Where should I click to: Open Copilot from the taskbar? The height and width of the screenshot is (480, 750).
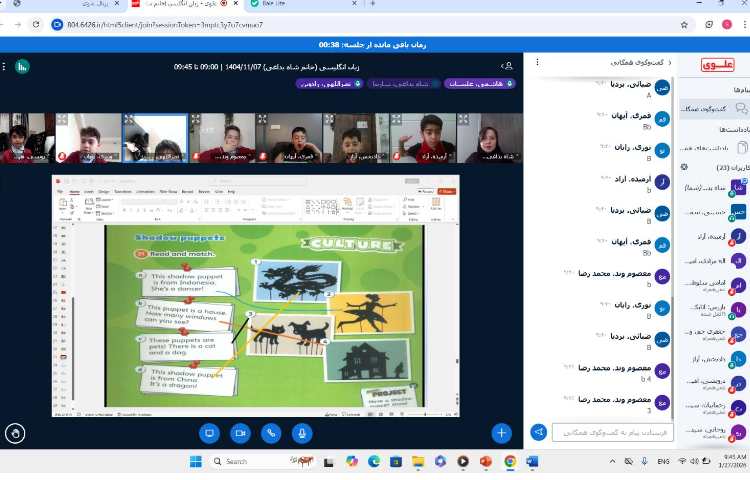pos(352,461)
